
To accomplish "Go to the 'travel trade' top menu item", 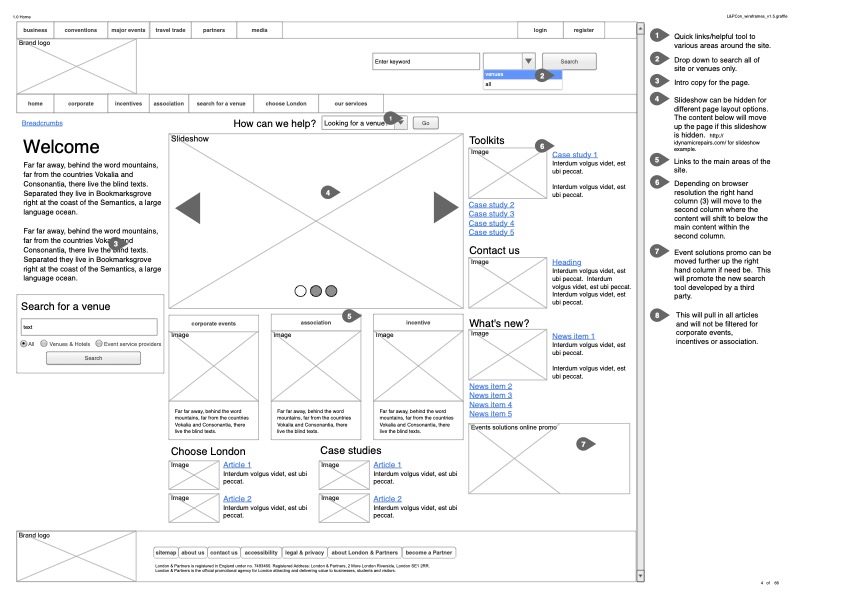I will coord(170,31).
